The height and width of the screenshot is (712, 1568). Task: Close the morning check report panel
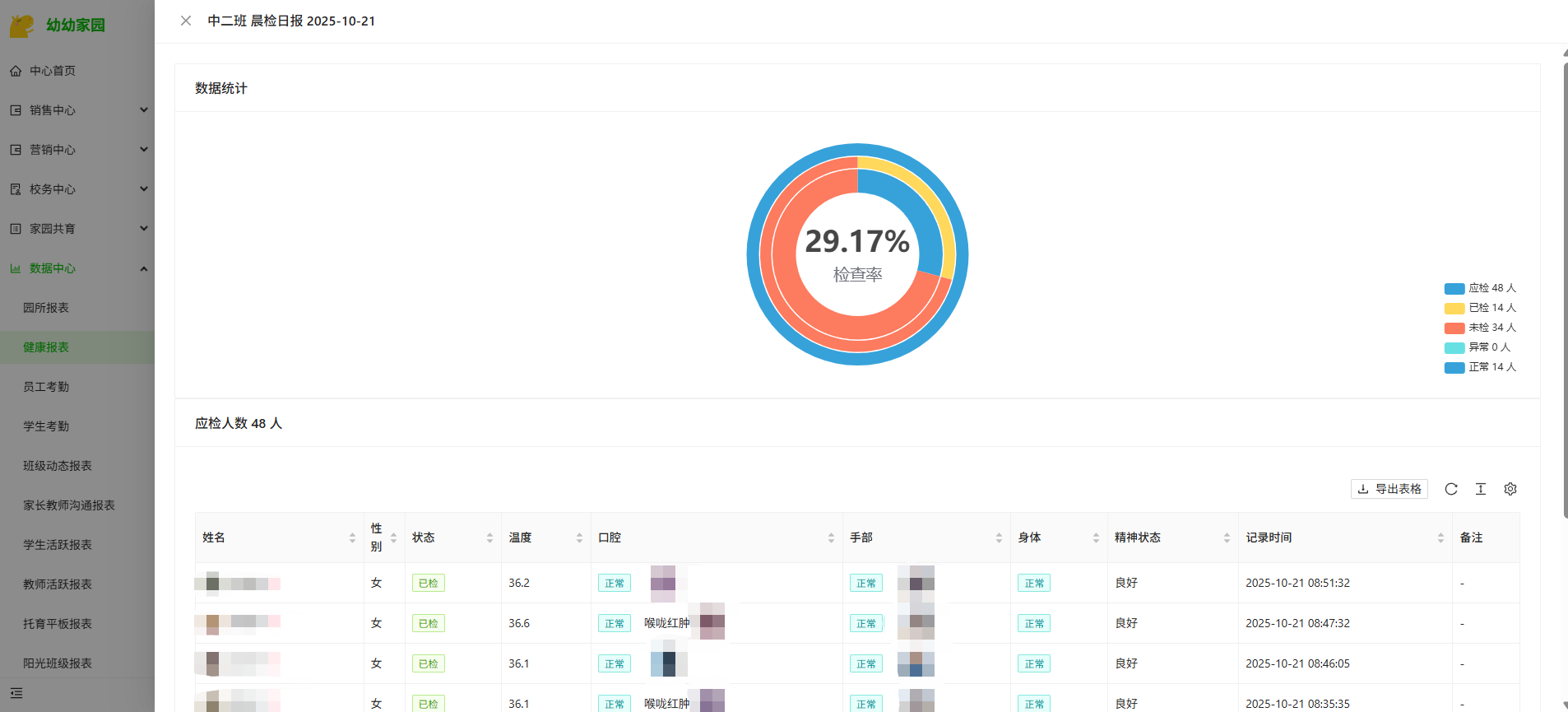point(186,21)
